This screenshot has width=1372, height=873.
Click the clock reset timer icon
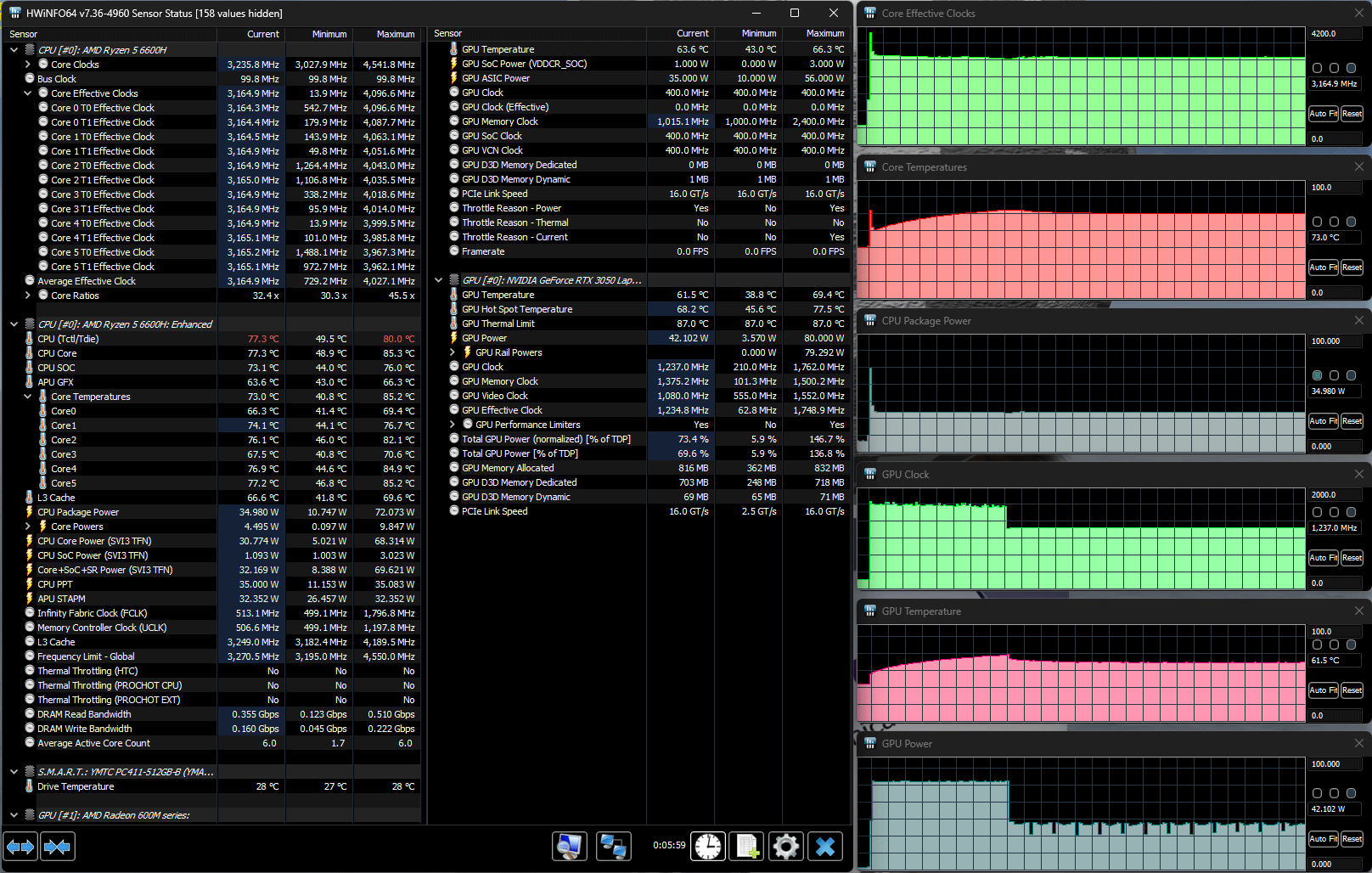(708, 847)
